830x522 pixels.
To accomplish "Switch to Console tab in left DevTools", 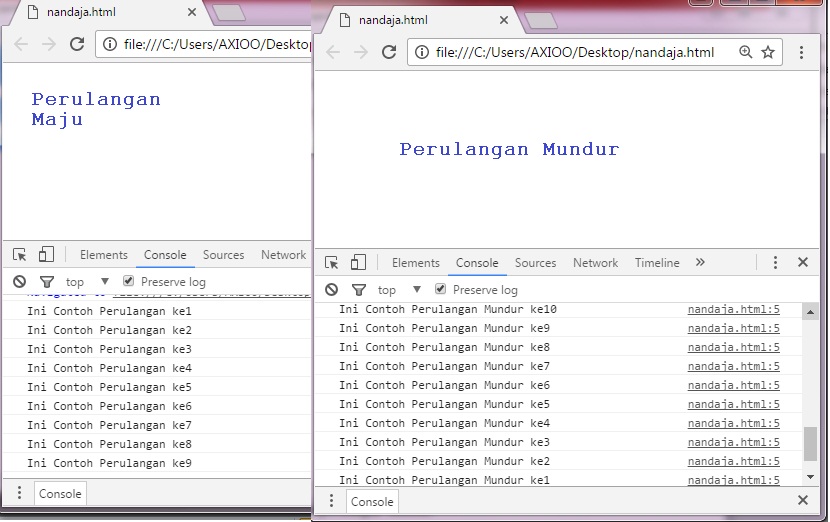I will tap(165, 255).
